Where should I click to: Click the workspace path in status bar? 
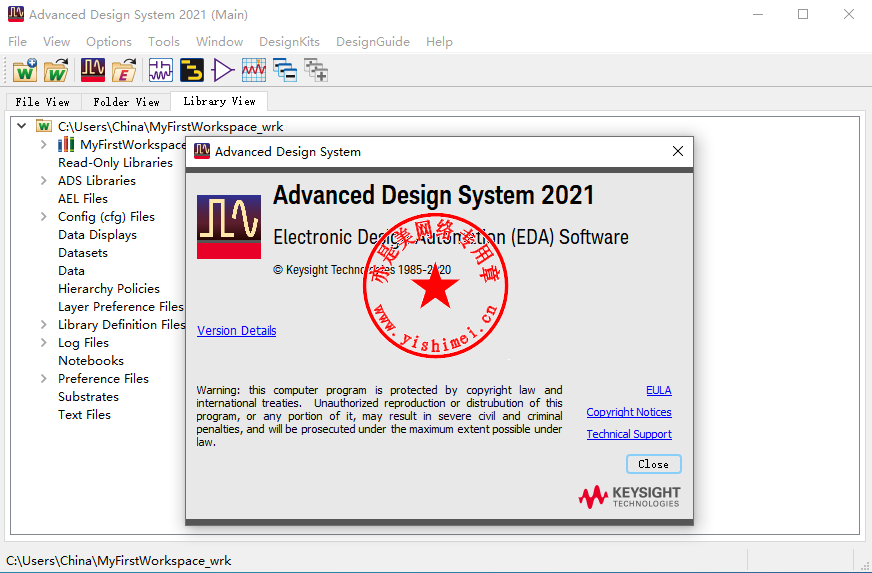coord(118,560)
